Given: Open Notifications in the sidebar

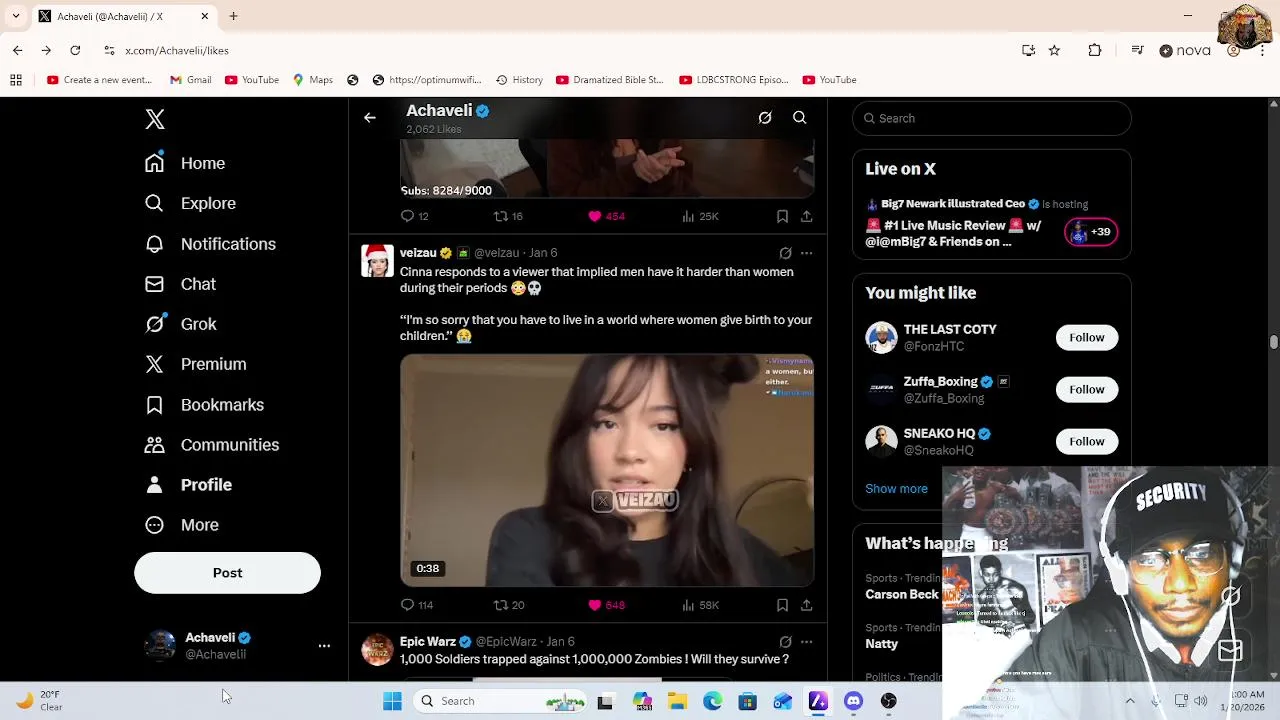Looking at the screenshot, I should [x=211, y=244].
